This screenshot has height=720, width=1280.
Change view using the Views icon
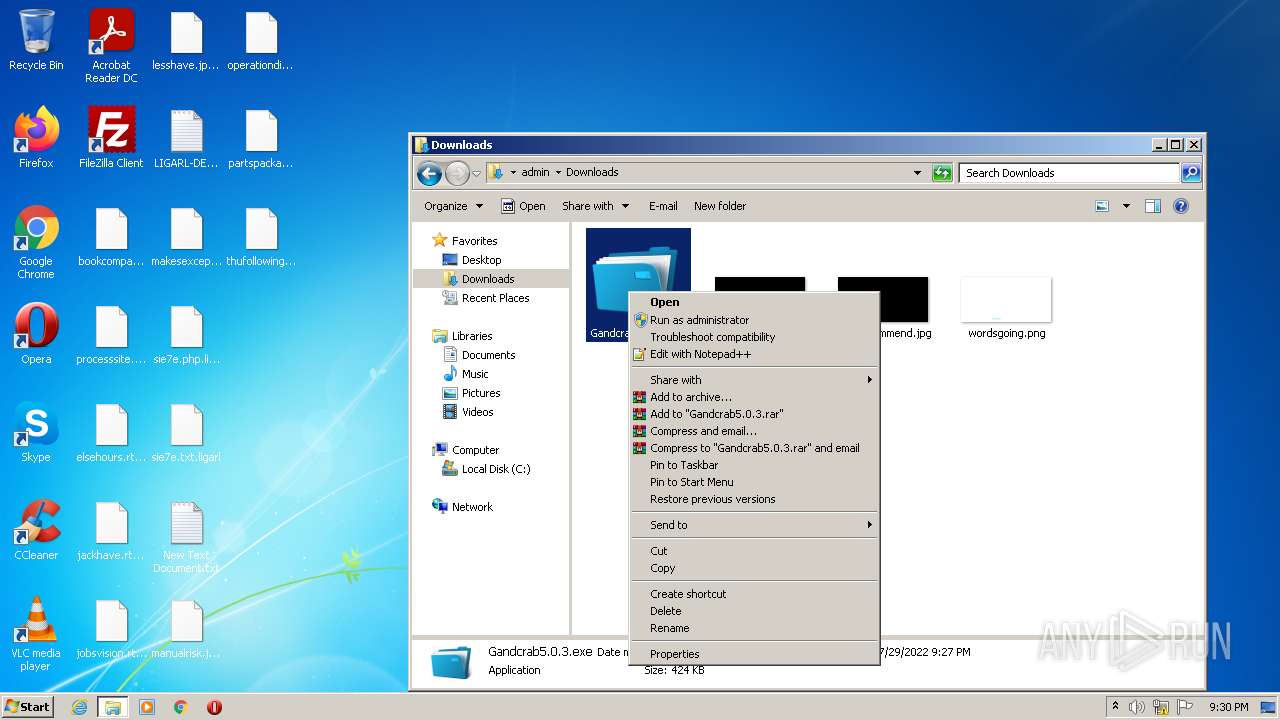[1102, 206]
